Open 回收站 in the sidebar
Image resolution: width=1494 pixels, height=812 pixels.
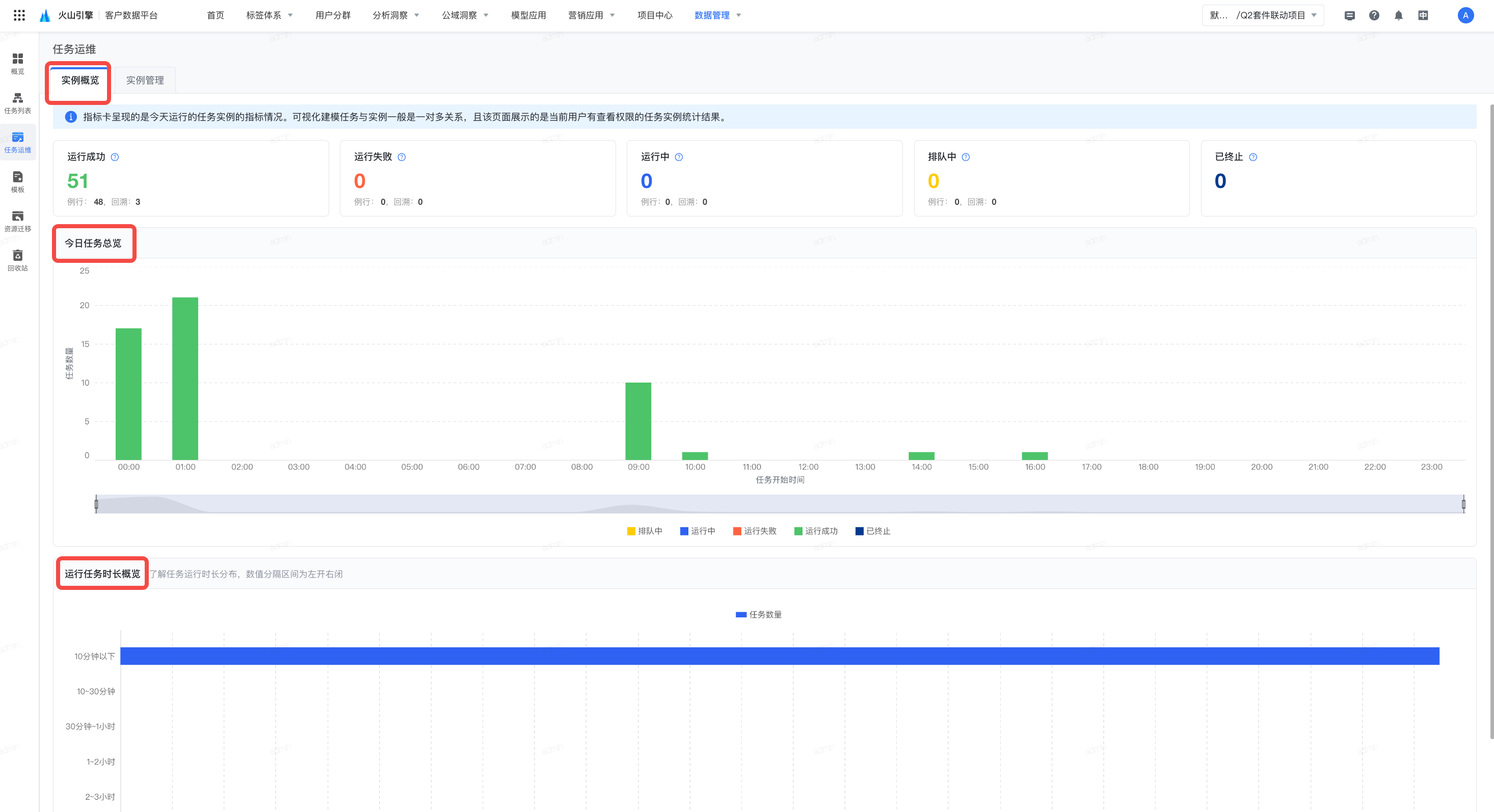coord(18,261)
